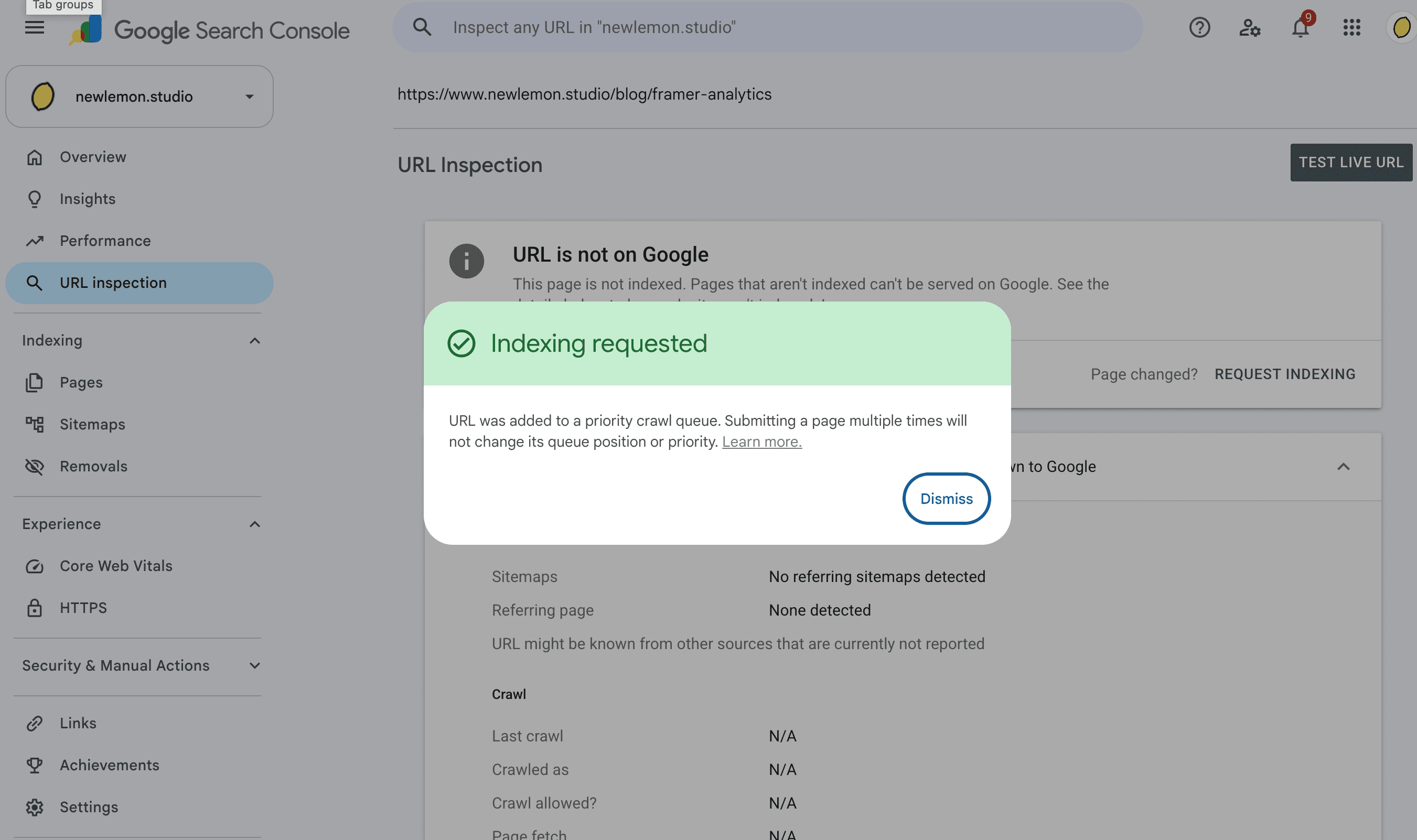
Task: Click the Pages document icon
Action: pos(35,382)
